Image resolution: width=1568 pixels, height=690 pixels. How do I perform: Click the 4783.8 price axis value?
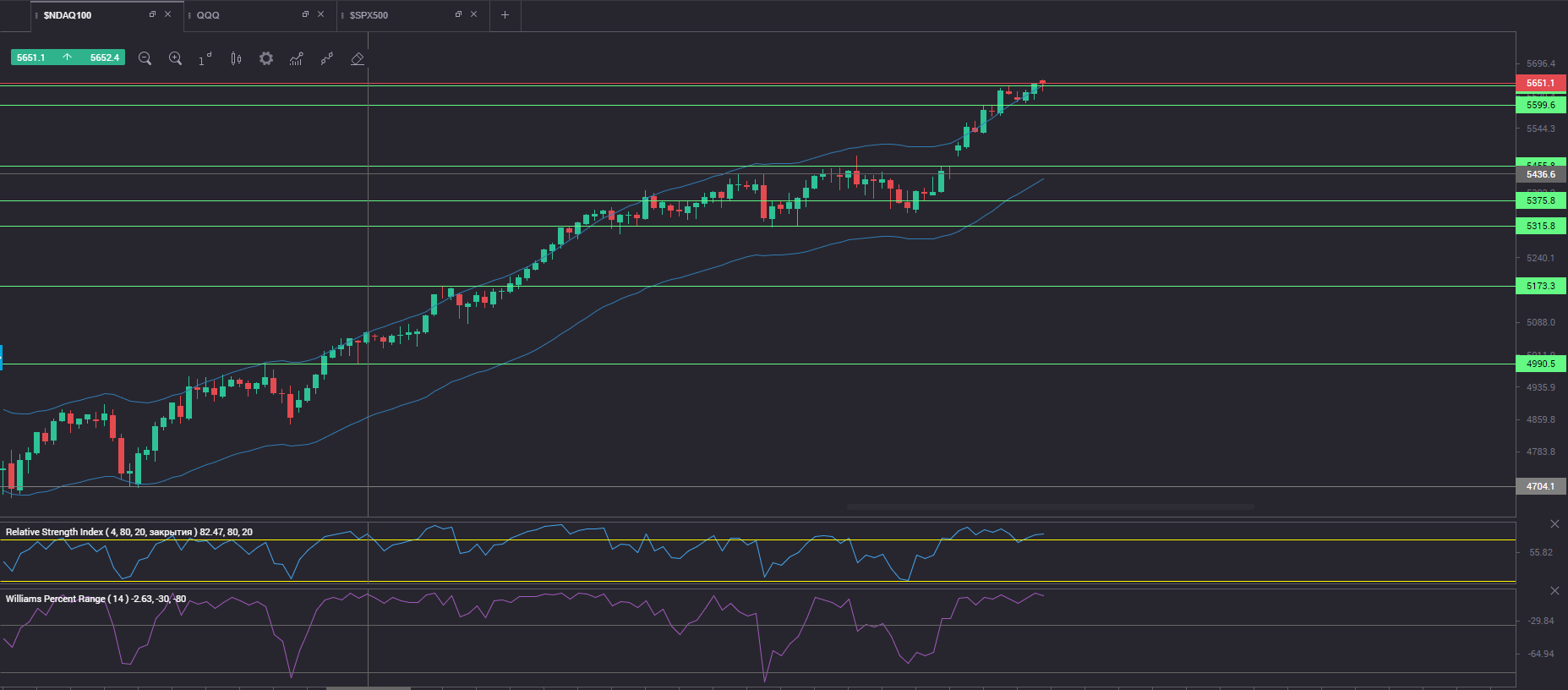coord(1541,452)
